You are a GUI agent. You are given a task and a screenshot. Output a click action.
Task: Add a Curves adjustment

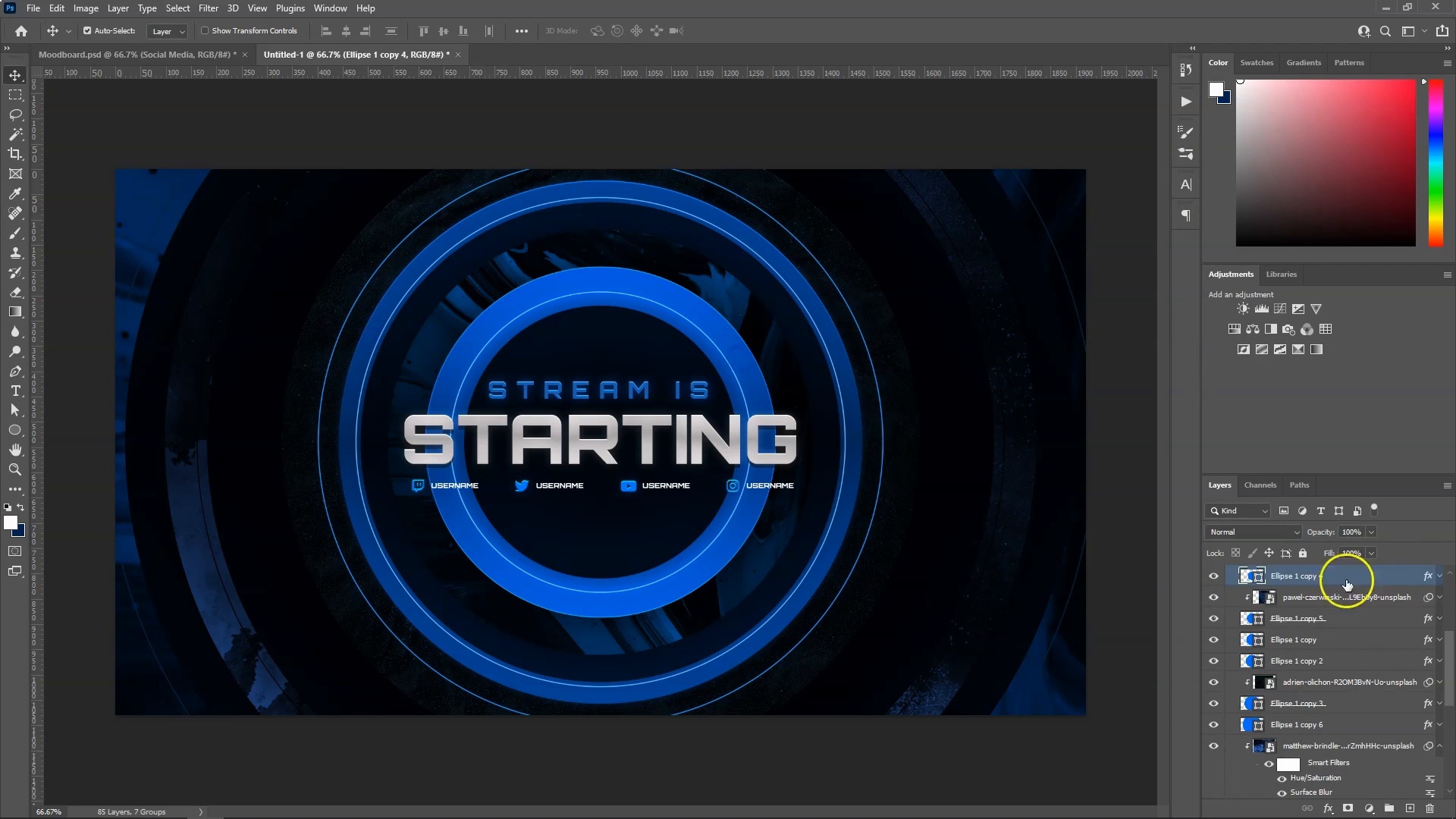coord(1280,309)
